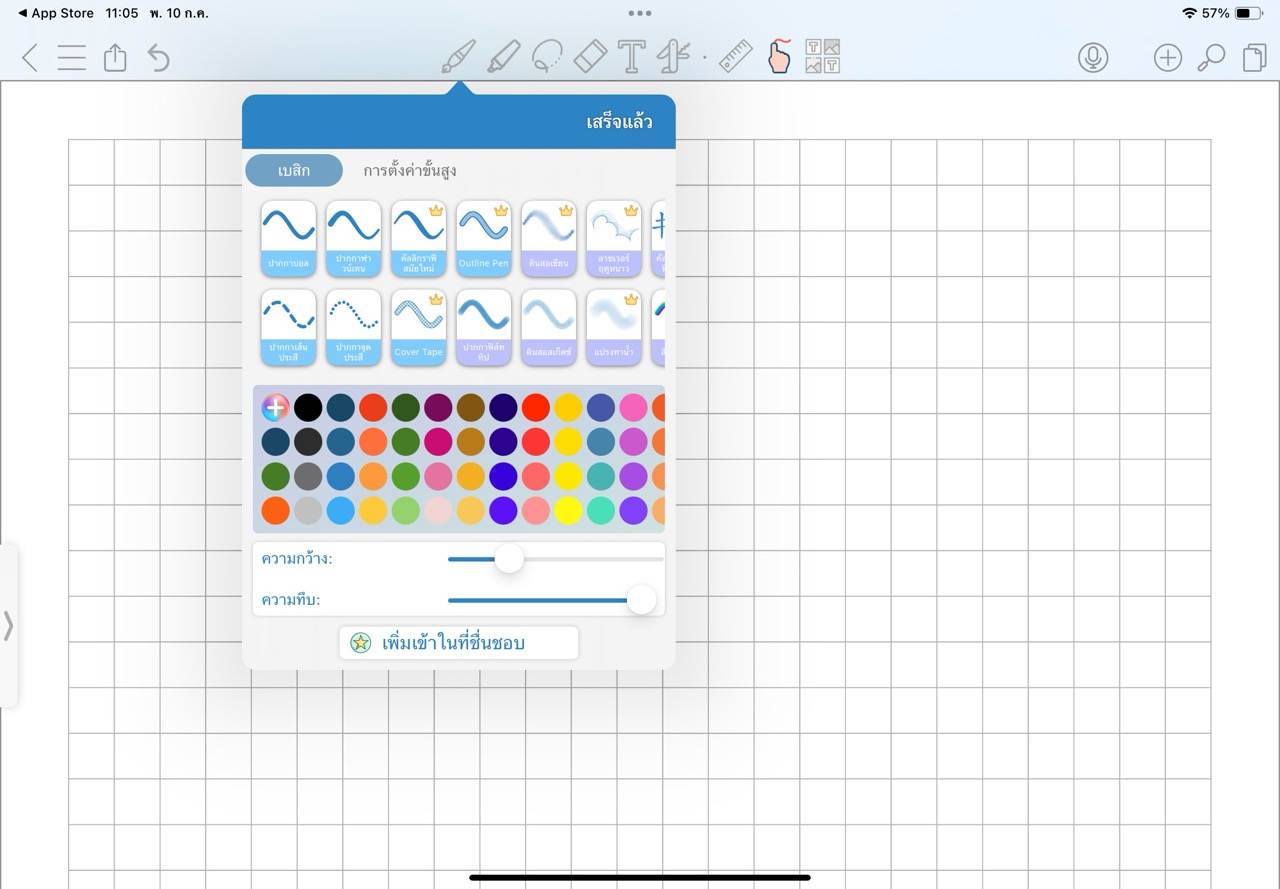1280x889 pixels.
Task: Open the Swiss army knife tools
Action: [673, 57]
